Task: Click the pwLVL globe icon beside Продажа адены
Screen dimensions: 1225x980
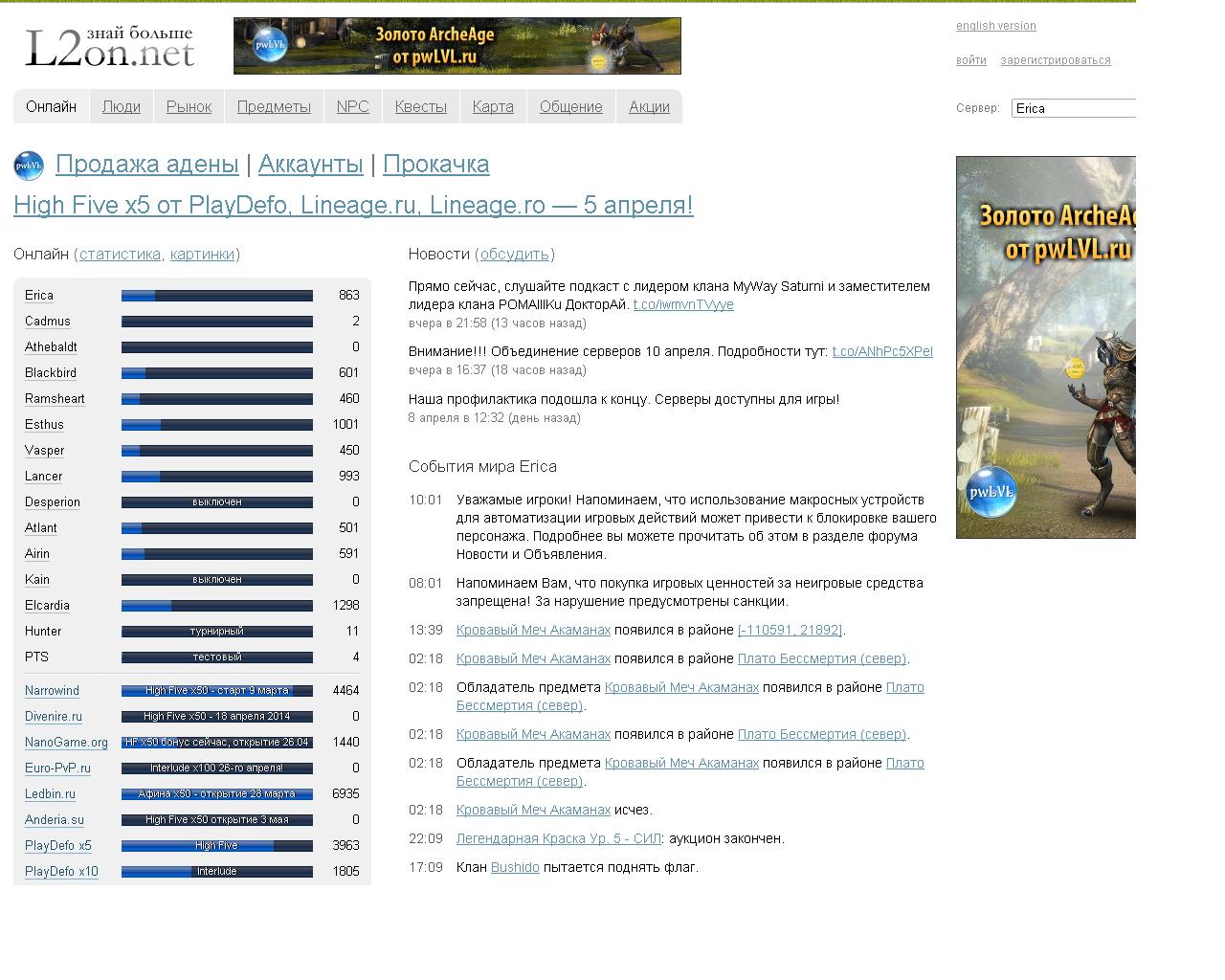Action: pyautogui.click(x=29, y=166)
